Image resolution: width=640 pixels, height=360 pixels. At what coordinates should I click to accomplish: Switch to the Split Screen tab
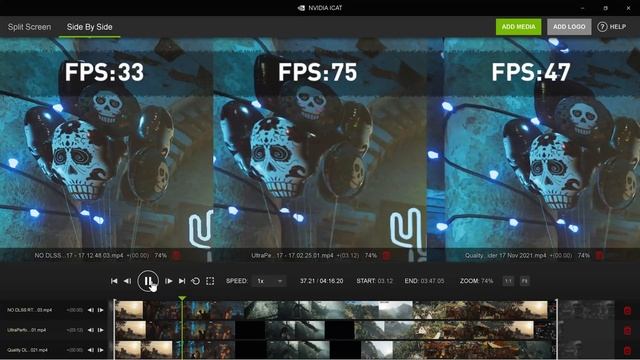coord(29,27)
